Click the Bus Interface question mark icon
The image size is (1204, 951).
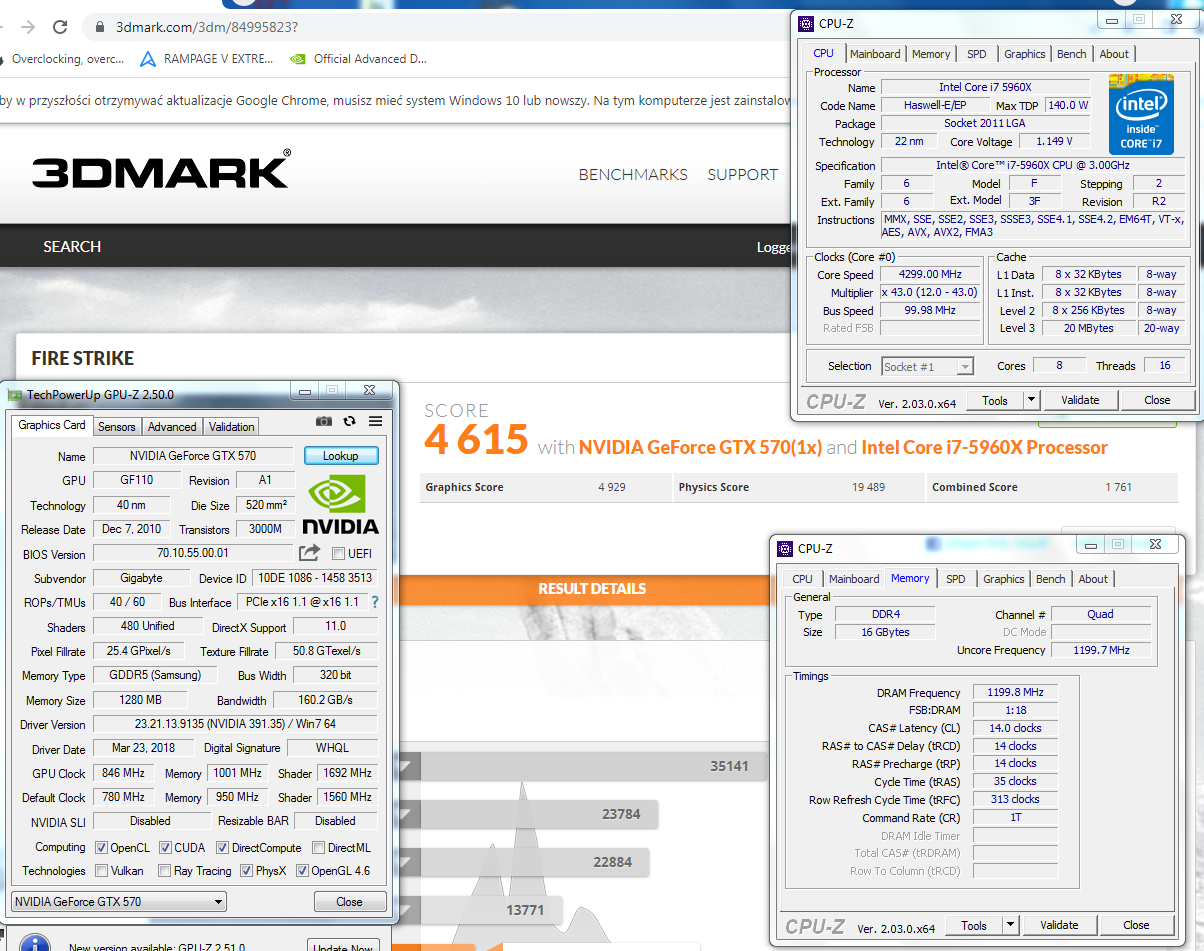tap(375, 602)
